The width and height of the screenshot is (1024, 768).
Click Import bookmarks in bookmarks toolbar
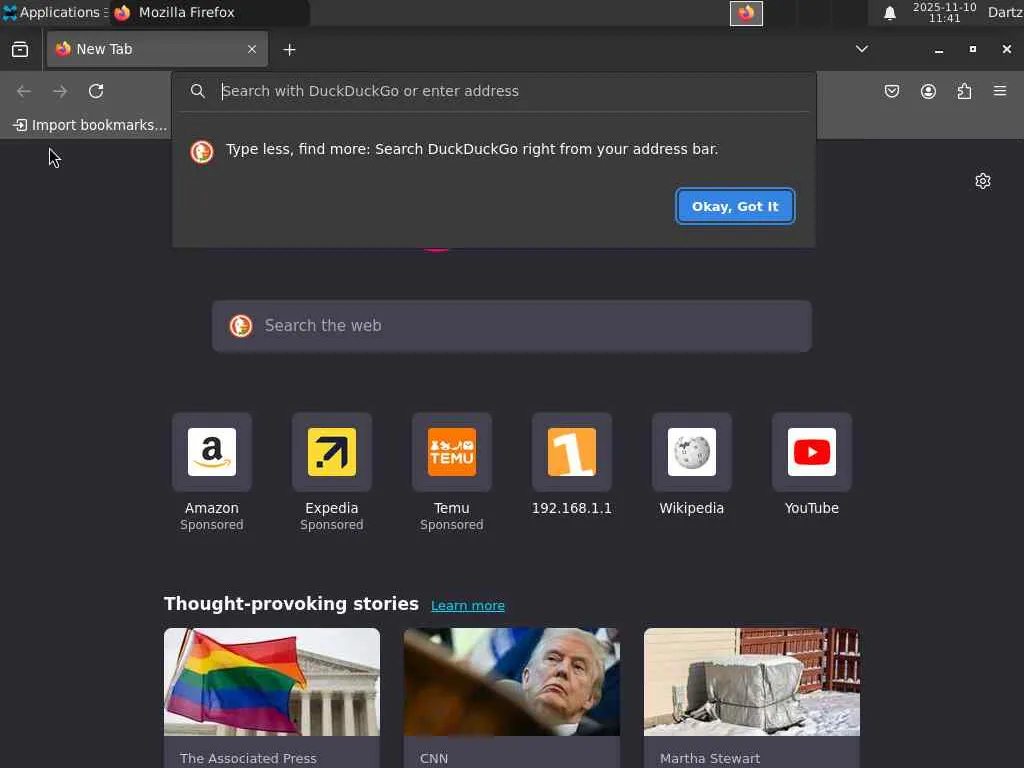pyautogui.click(x=90, y=125)
